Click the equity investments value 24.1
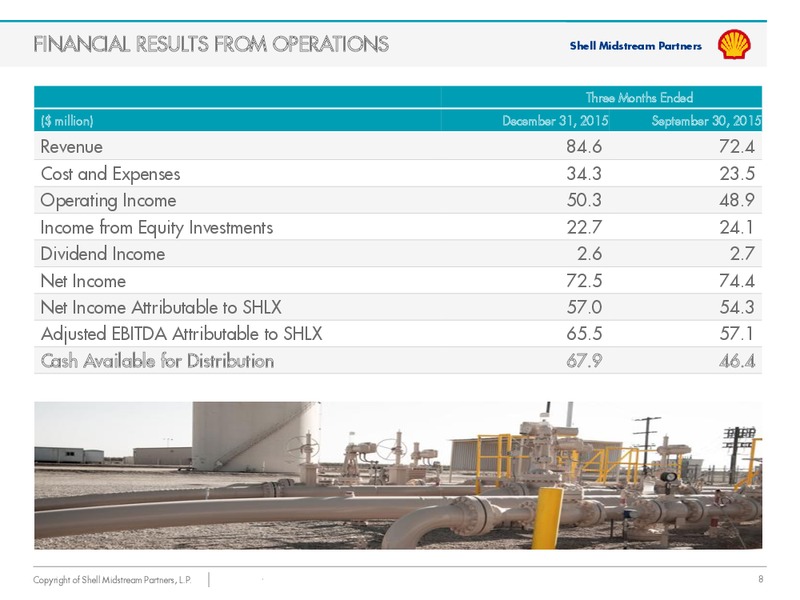 (x=737, y=227)
